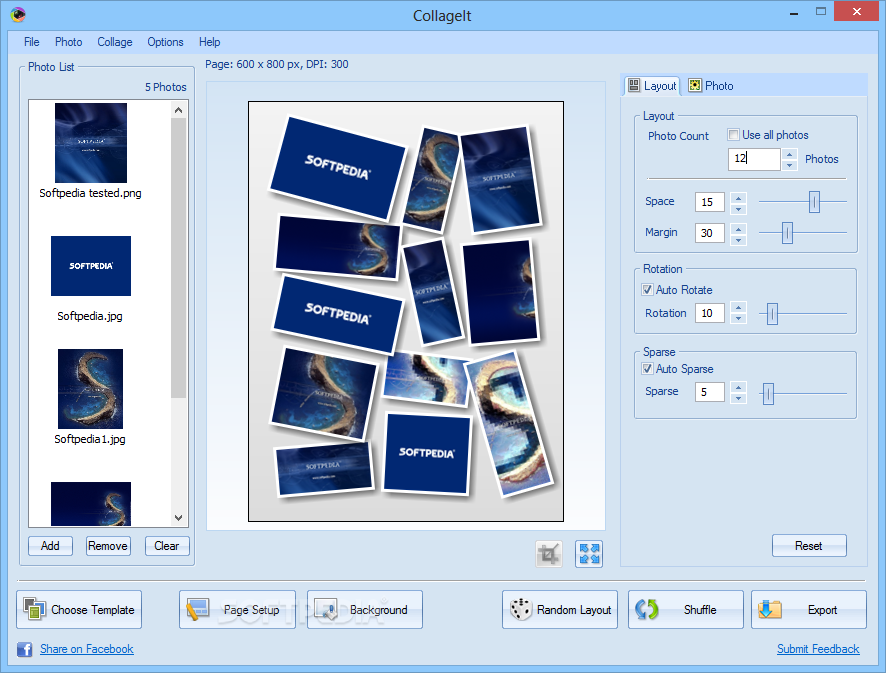Click photo list scroll down arrow

tap(179, 518)
